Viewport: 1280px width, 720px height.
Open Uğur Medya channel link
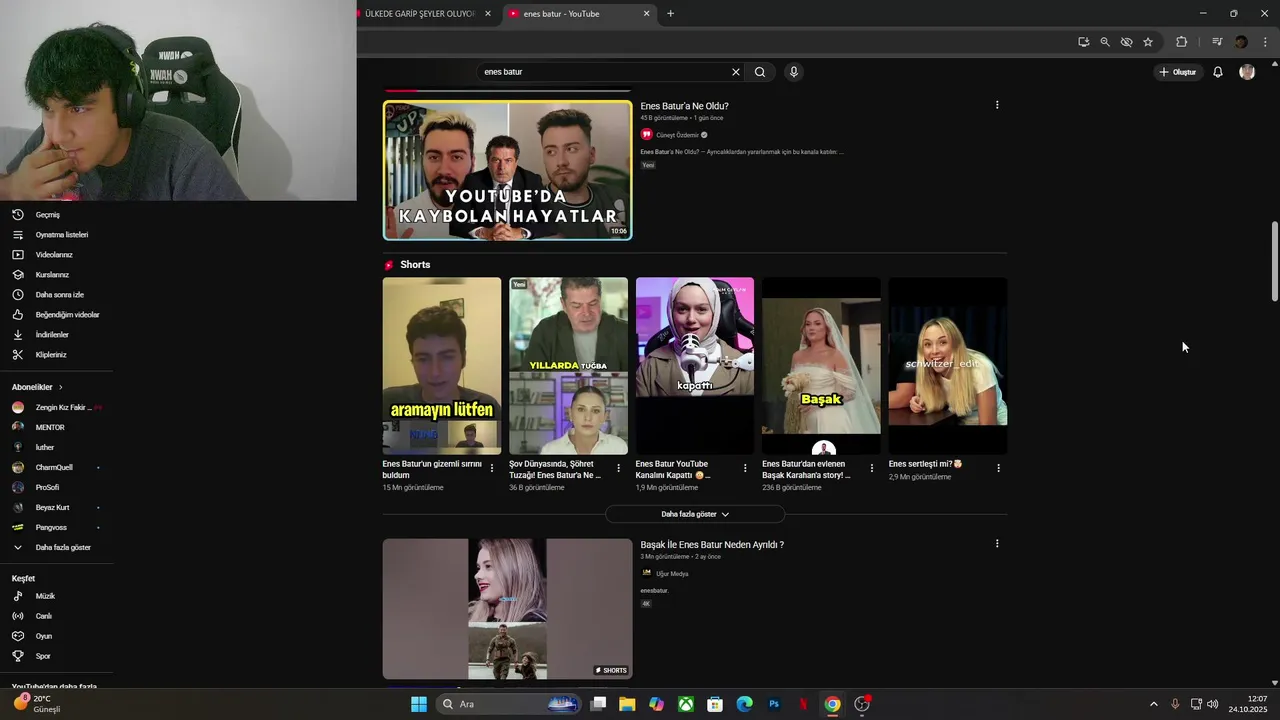point(672,574)
